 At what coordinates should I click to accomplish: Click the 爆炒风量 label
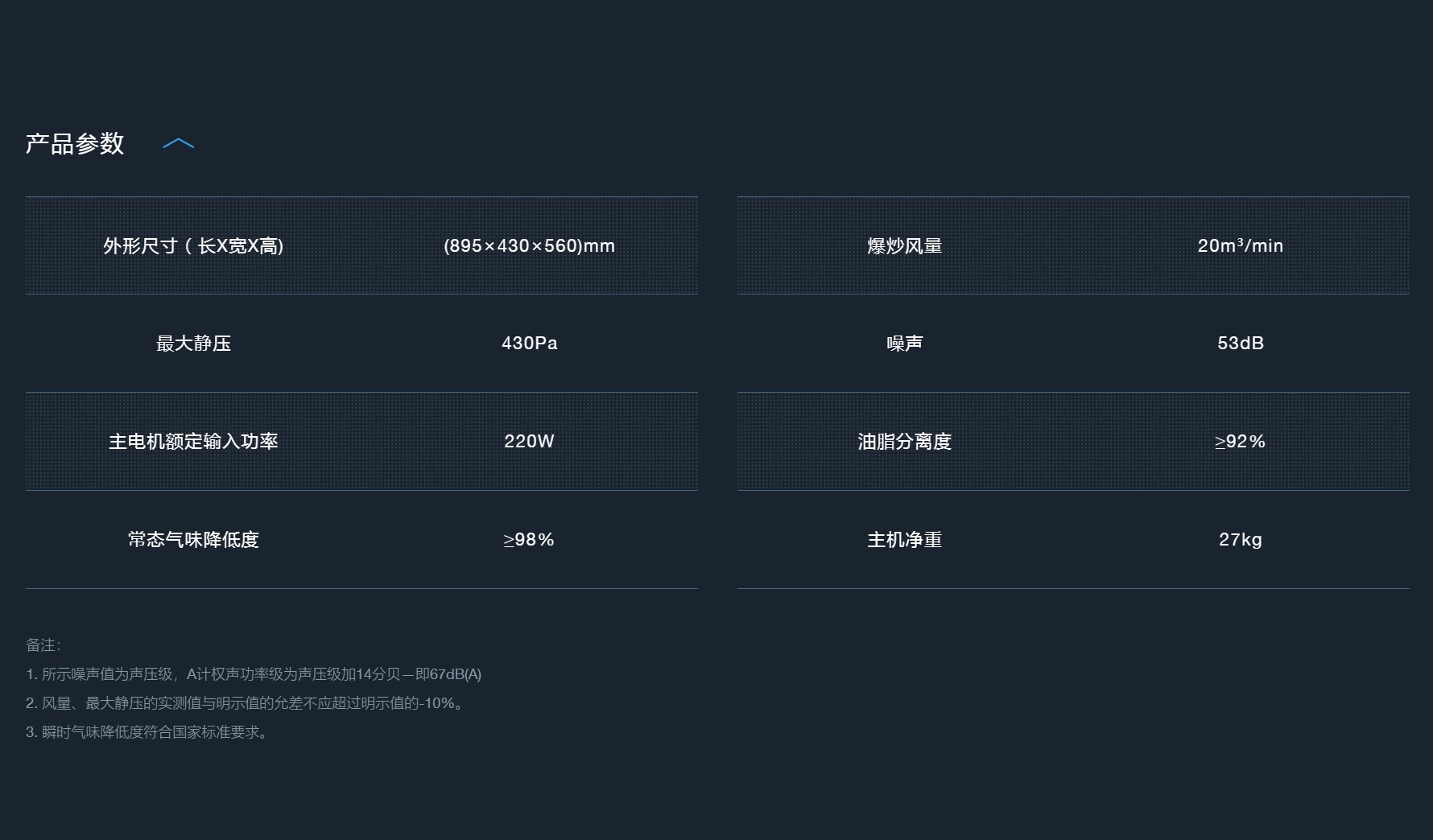(x=904, y=246)
